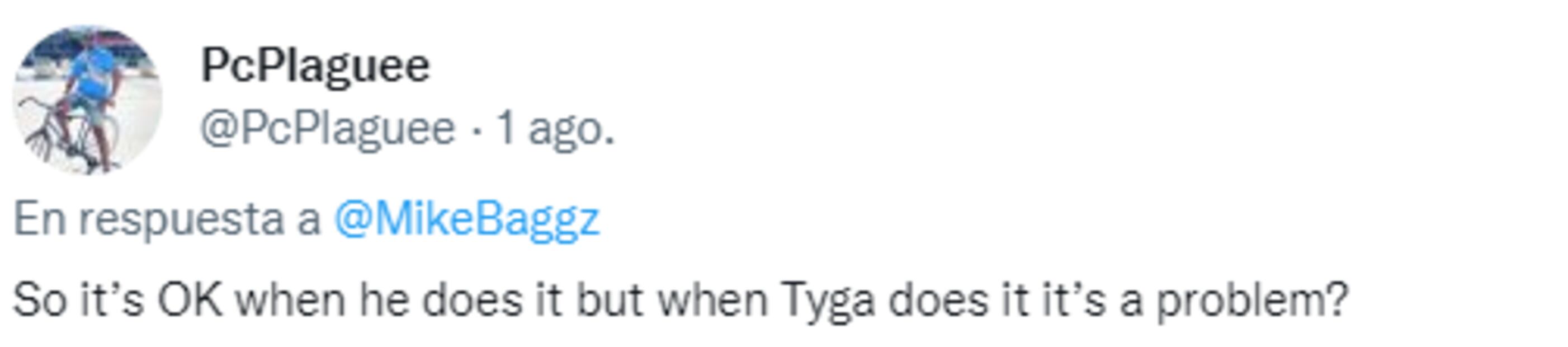Click the PcPlaguee profile avatar
This screenshot has height=347, width=1568.
coord(88,100)
